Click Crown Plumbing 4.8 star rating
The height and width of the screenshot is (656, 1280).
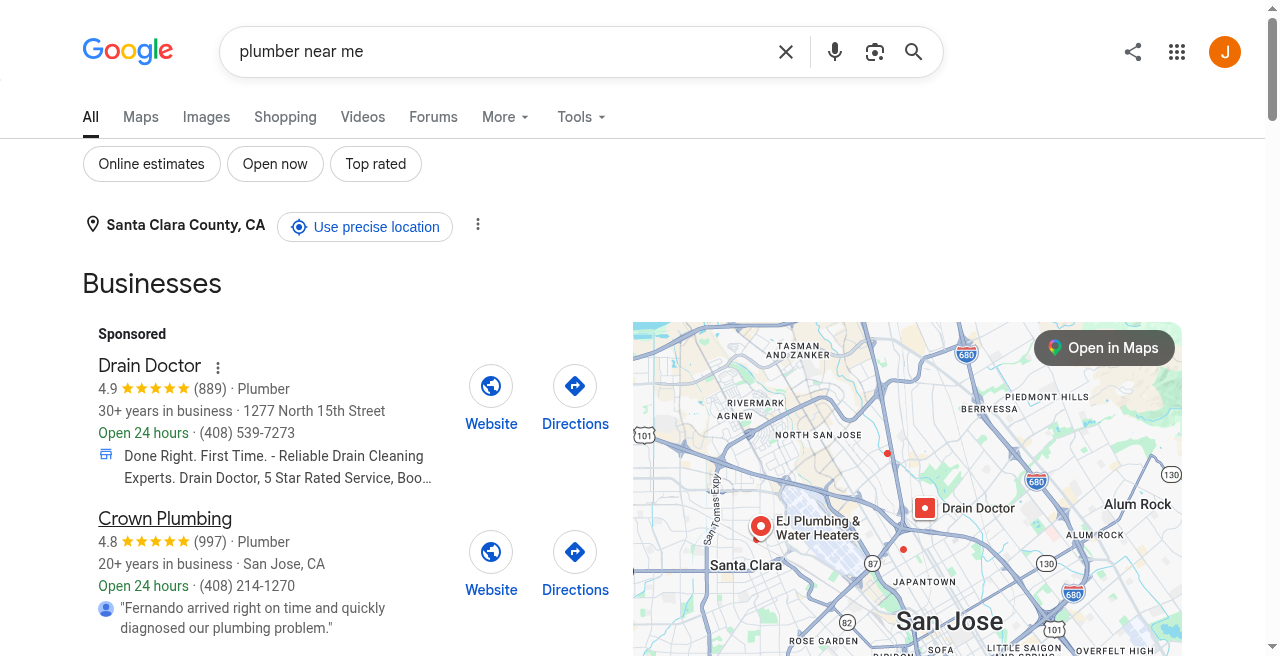155,542
